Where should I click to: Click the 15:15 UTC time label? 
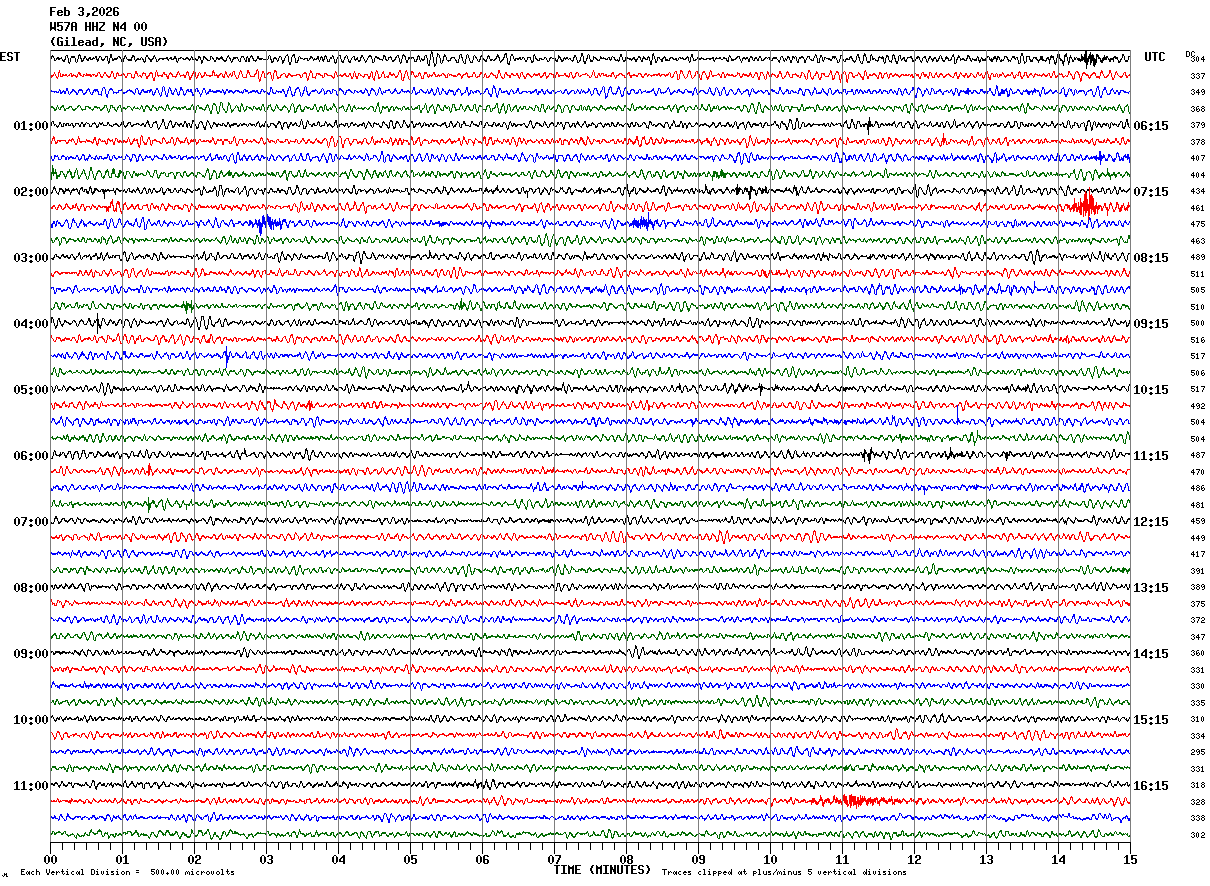coord(1152,720)
